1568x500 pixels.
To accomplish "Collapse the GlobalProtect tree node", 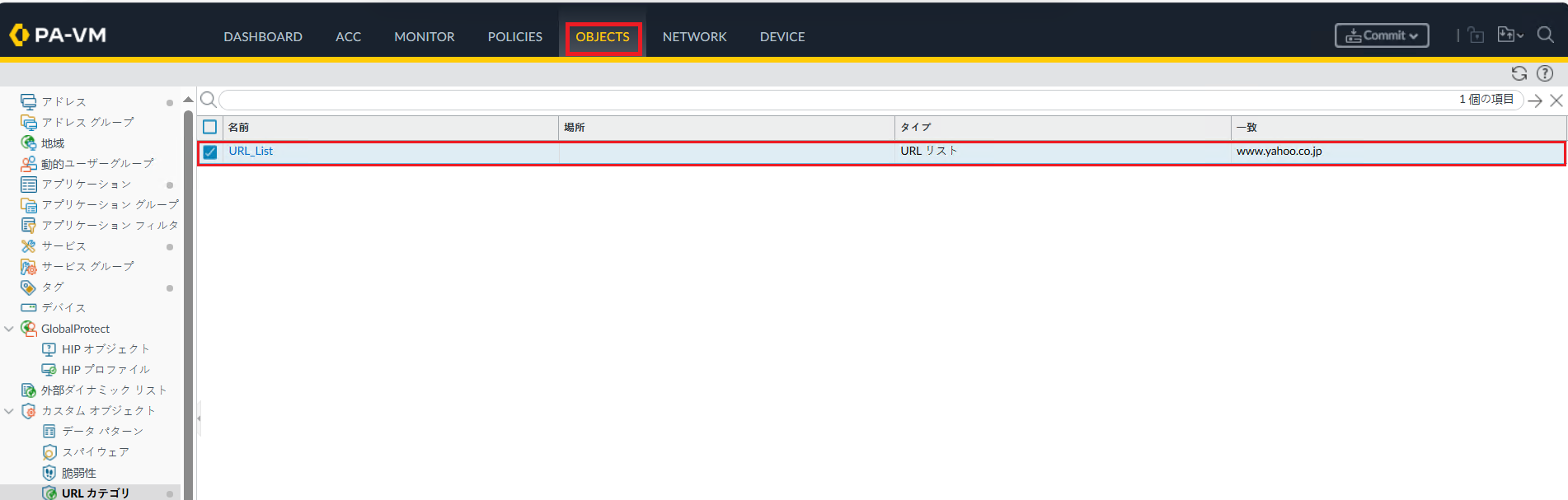I will click(x=9, y=329).
